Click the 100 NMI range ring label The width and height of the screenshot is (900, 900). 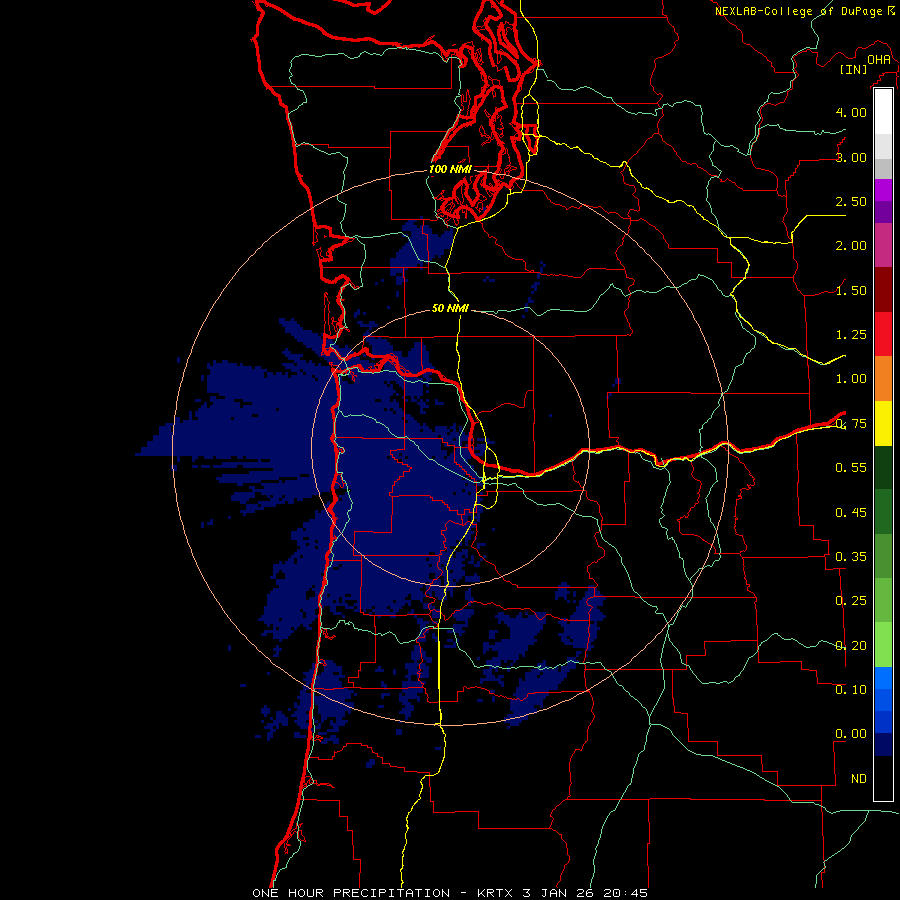(x=451, y=169)
